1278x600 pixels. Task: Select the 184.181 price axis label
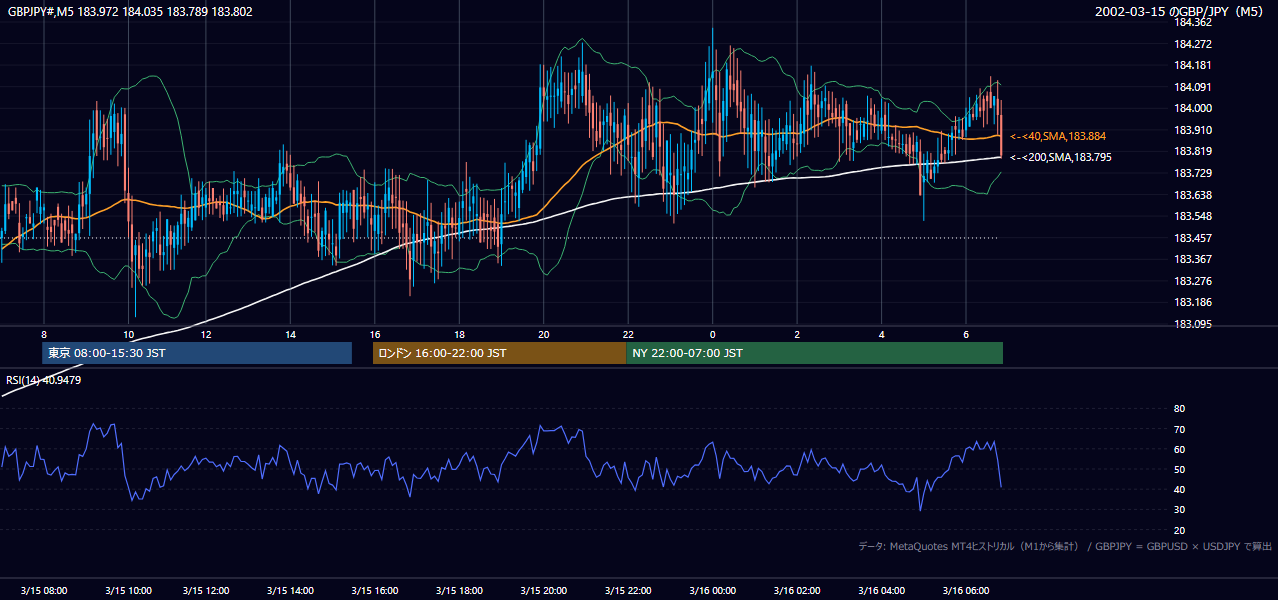point(1193,66)
